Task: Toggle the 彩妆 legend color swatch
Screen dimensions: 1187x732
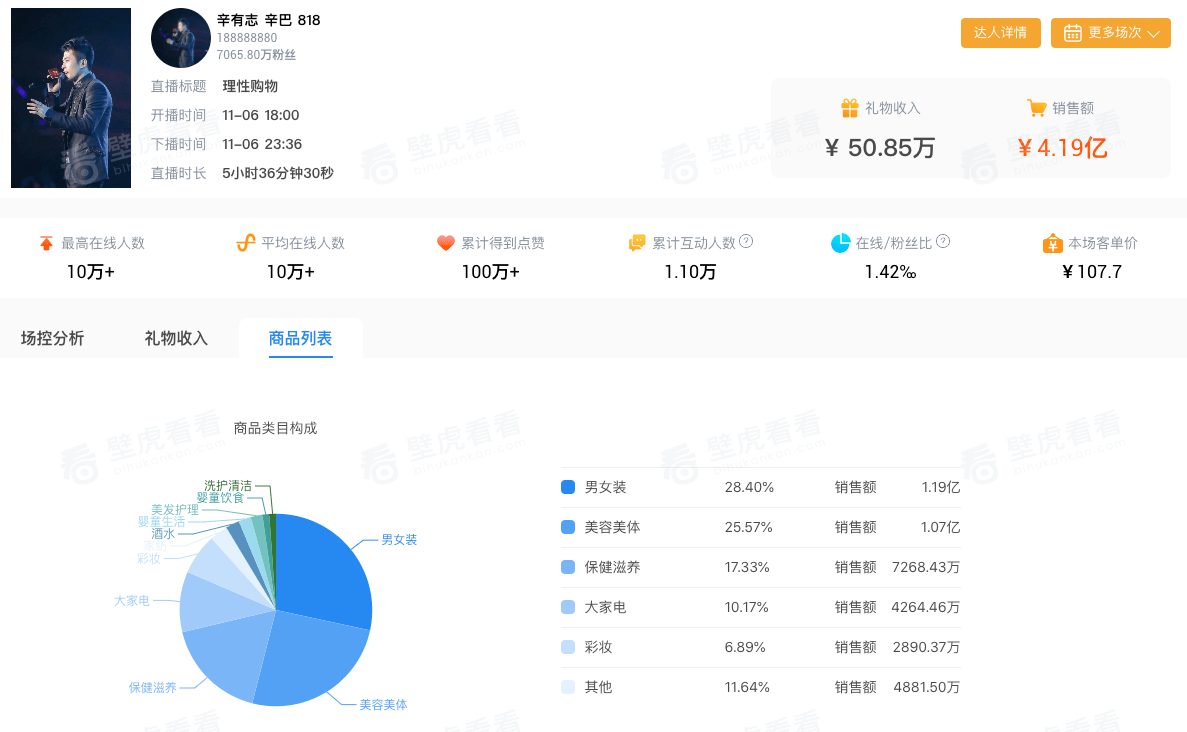Action: click(x=568, y=647)
